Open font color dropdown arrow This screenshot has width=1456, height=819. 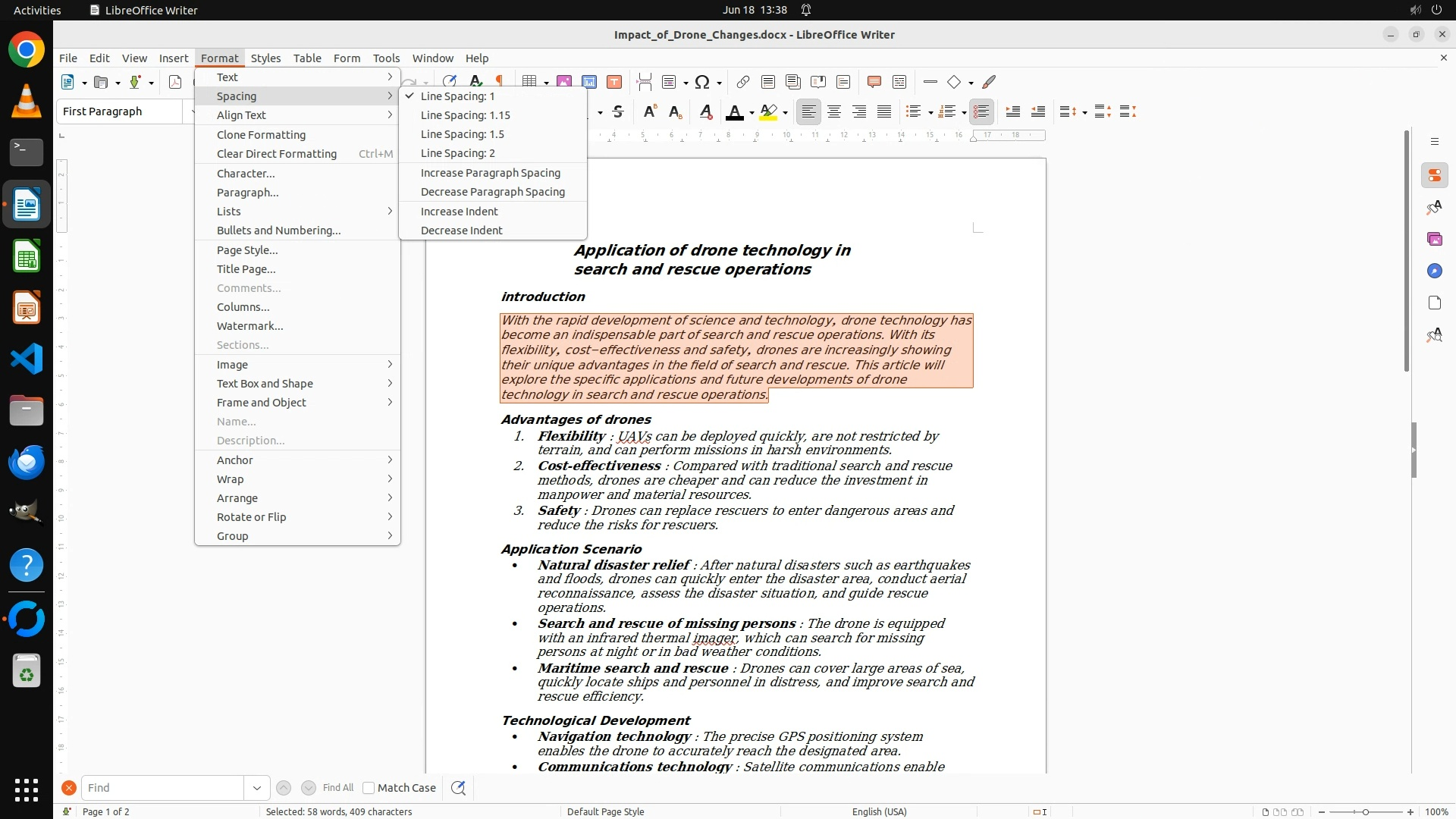(752, 113)
